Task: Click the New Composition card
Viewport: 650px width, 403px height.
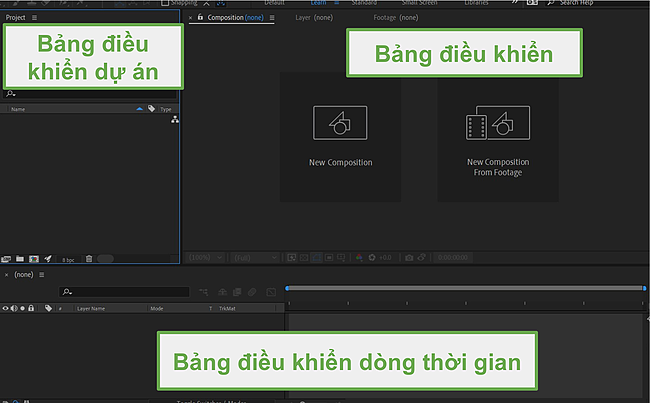Action: tap(340, 137)
